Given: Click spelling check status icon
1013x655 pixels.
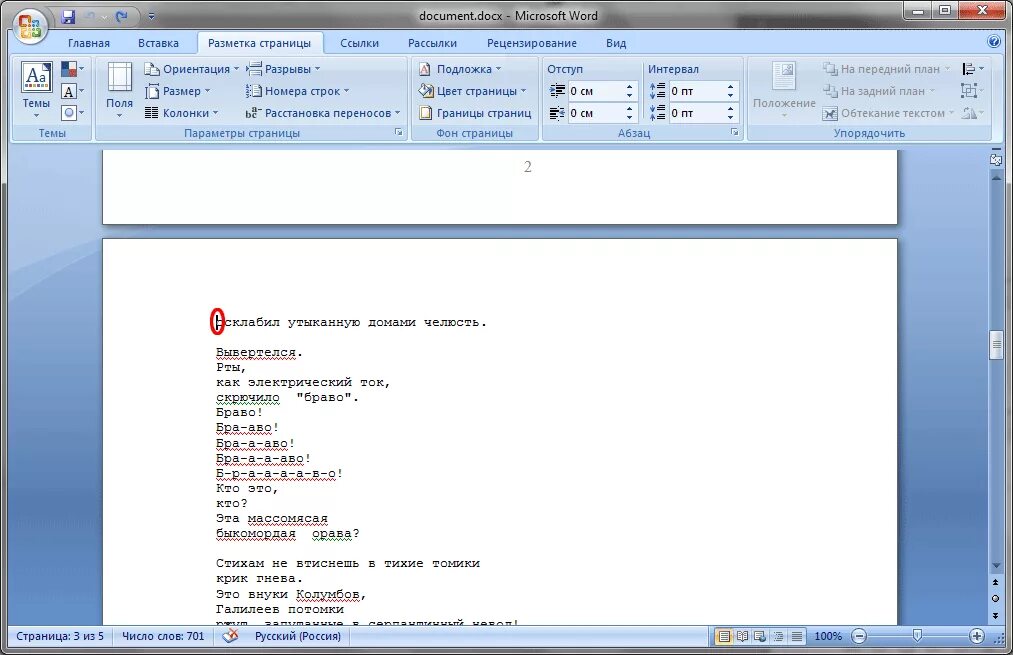Looking at the screenshot, I should [x=230, y=636].
